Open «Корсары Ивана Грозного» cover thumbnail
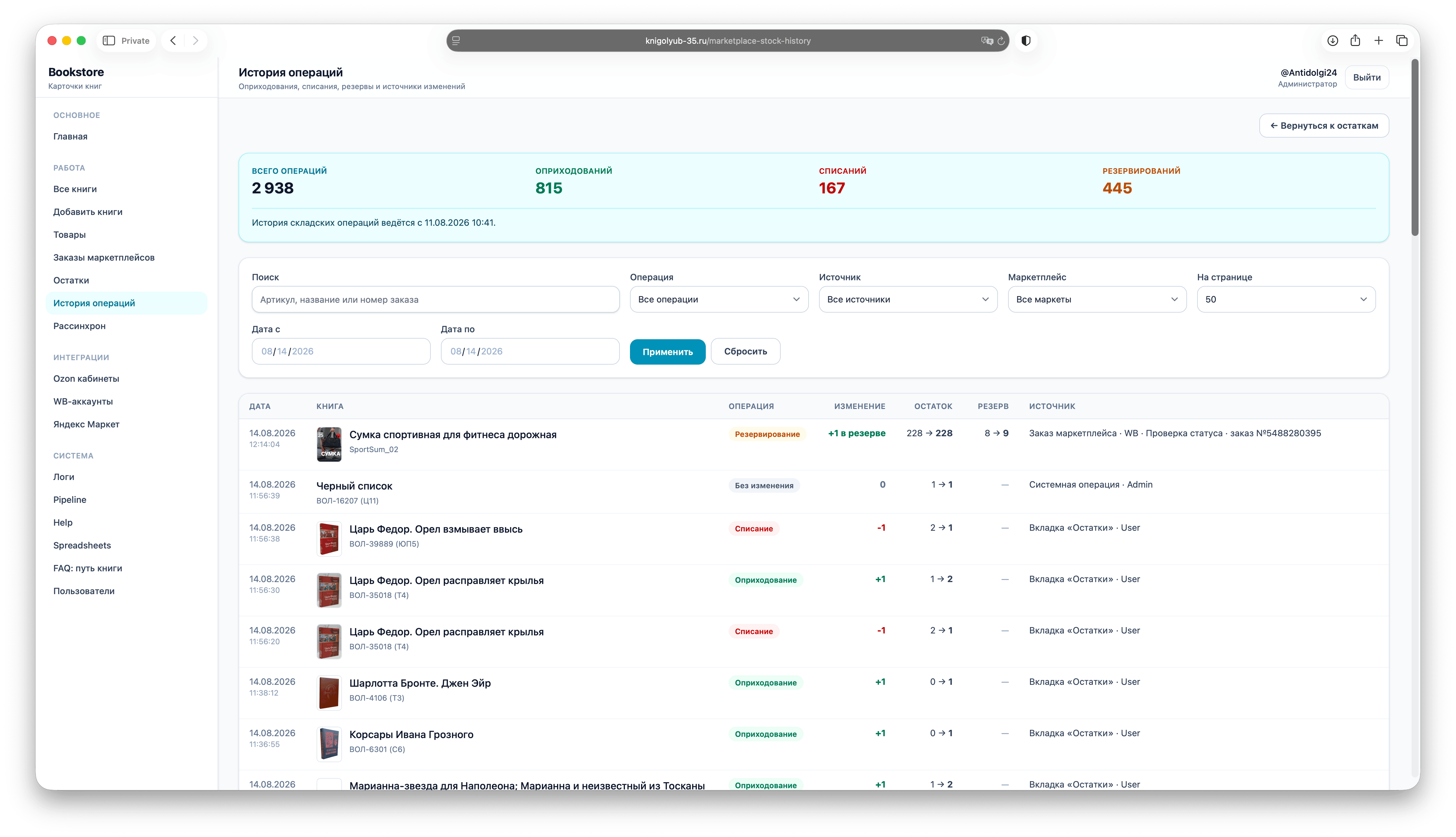Viewport: 1456px width, 837px height. (x=329, y=744)
